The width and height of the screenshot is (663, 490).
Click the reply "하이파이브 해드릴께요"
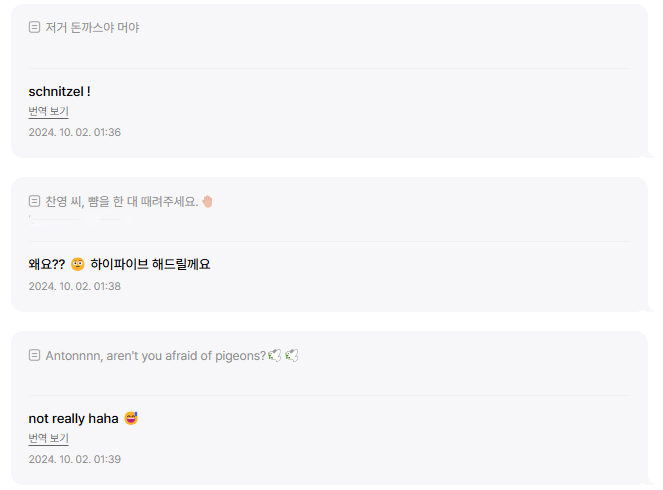pyautogui.click(x=150, y=265)
